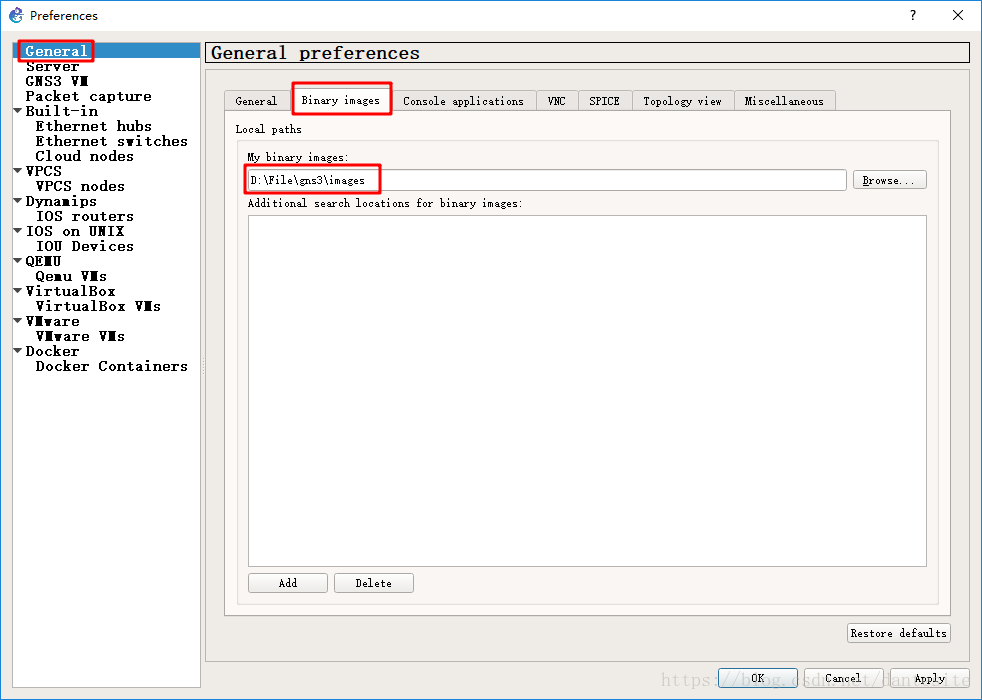The image size is (982, 700).
Task: Open the SPICE tab
Action: pyautogui.click(x=604, y=101)
